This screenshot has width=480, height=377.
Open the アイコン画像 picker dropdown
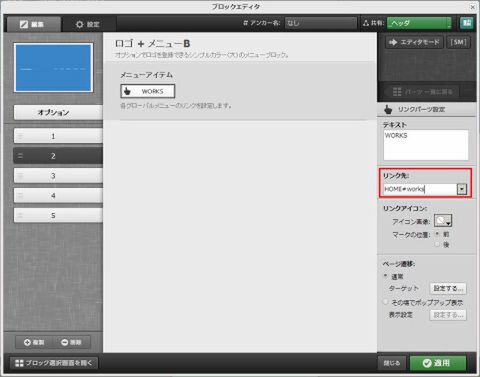[443, 221]
